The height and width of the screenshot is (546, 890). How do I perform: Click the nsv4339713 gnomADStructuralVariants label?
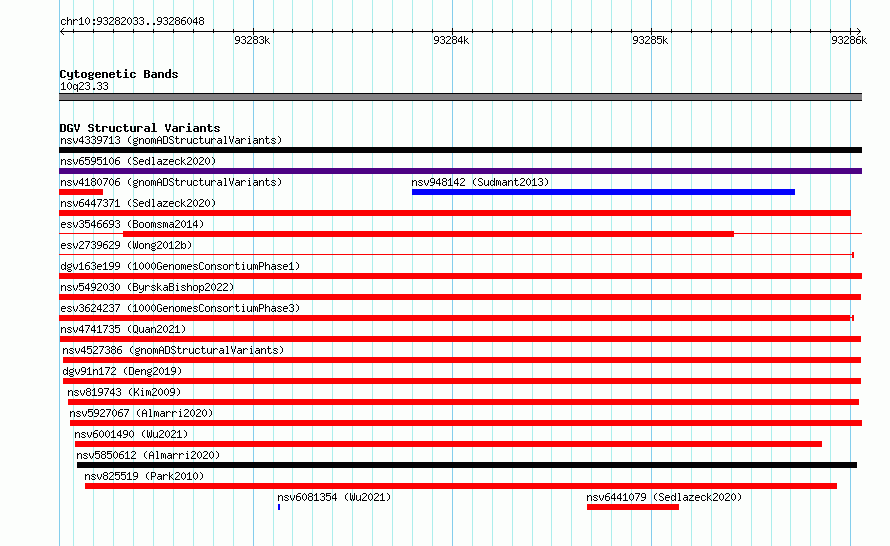coord(171,140)
